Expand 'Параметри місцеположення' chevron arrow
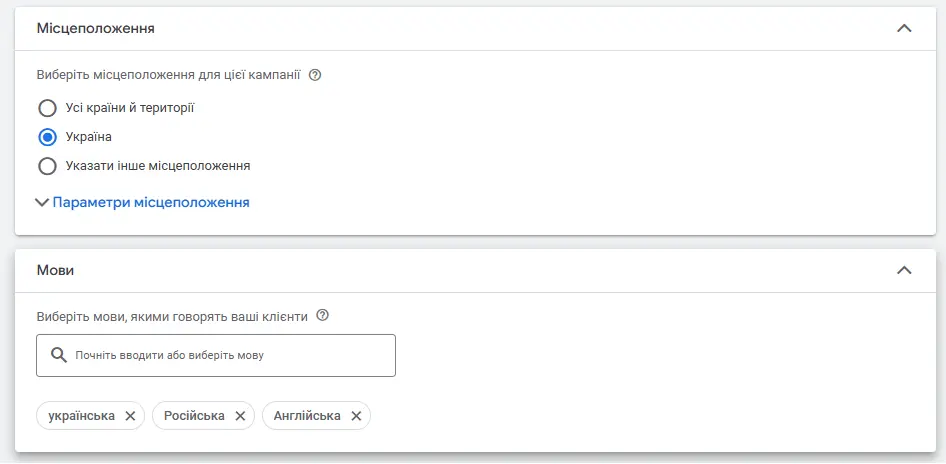Image resolution: width=946 pixels, height=464 pixels. (x=41, y=202)
